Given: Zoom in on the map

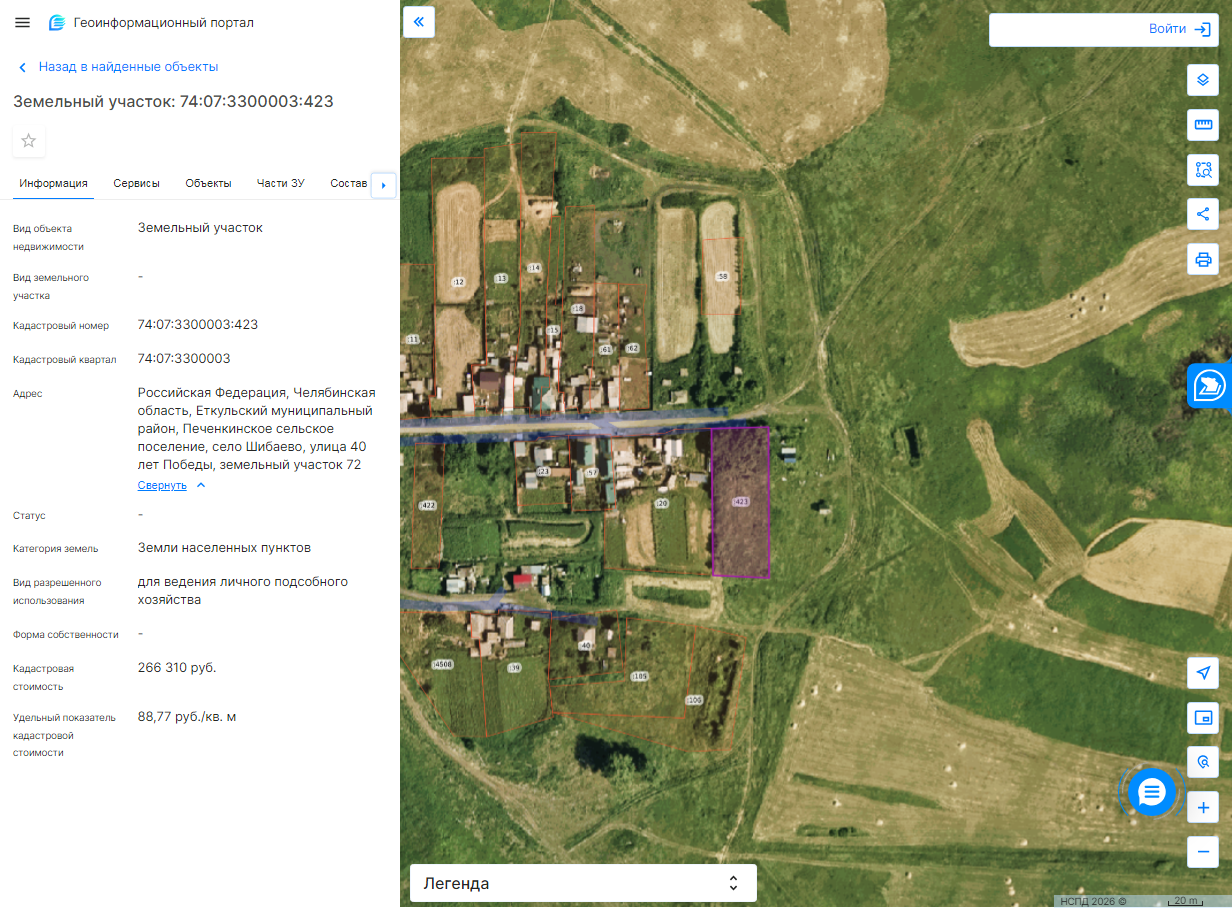Looking at the screenshot, I should coord(1203,807).
